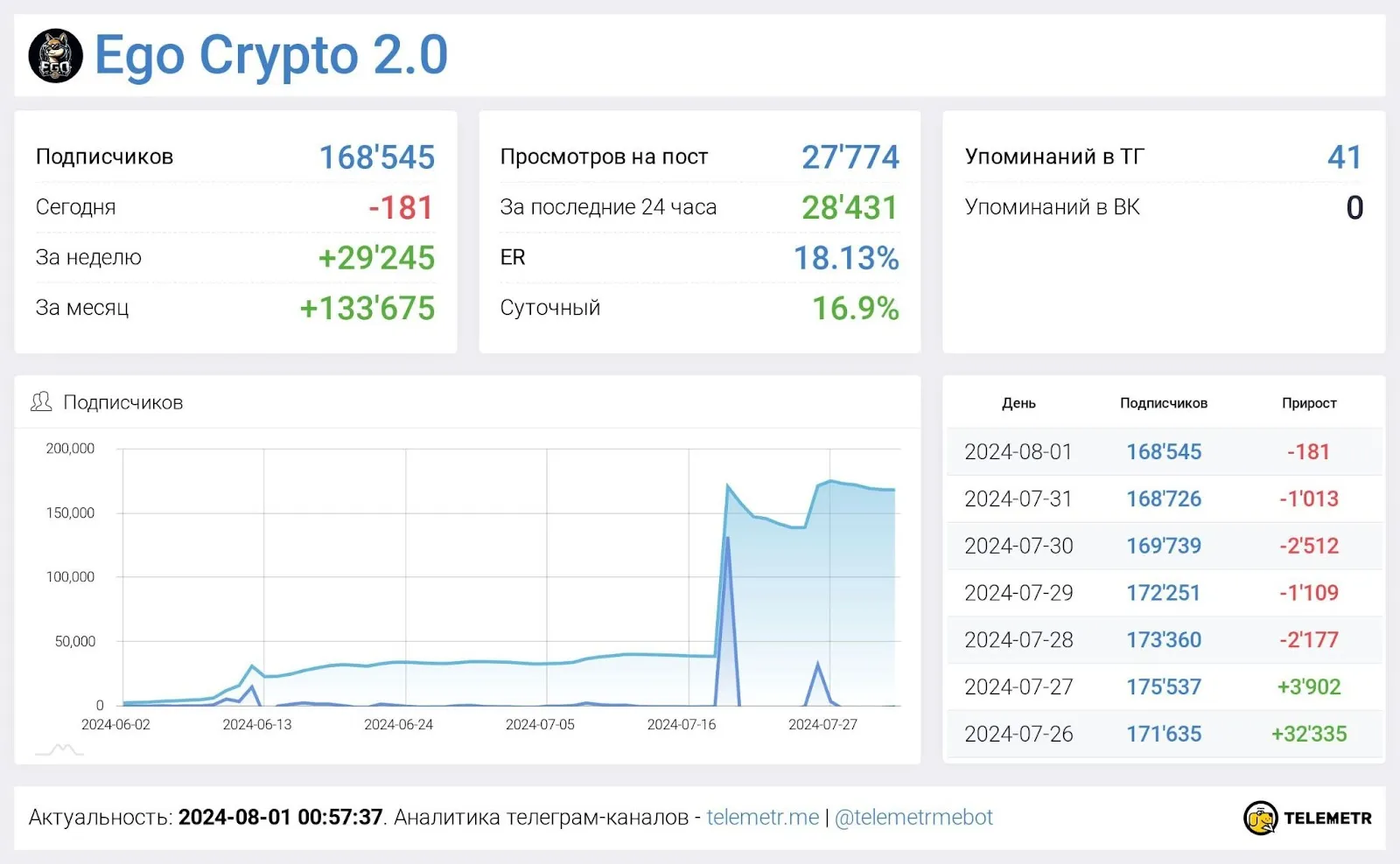Image resolution: width=1400 pixels, height=864 pixels.
Task: Click the Прирост column header
Action: tap(1309, 403)
